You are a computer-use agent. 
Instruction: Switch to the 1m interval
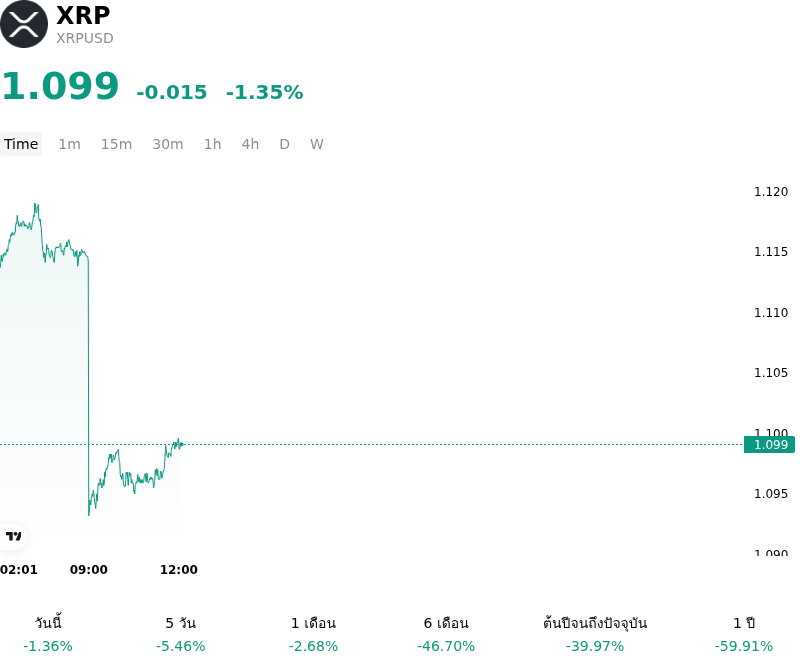69,144
